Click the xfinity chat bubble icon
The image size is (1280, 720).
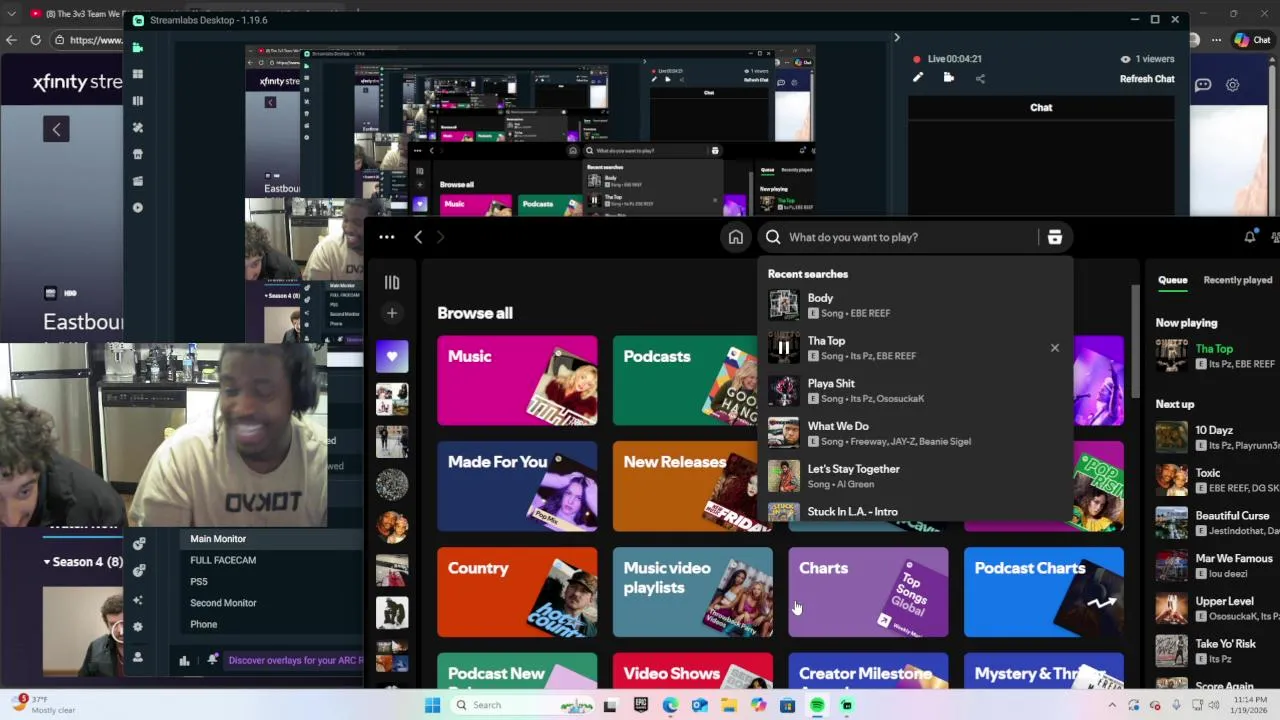point(1203,85)
